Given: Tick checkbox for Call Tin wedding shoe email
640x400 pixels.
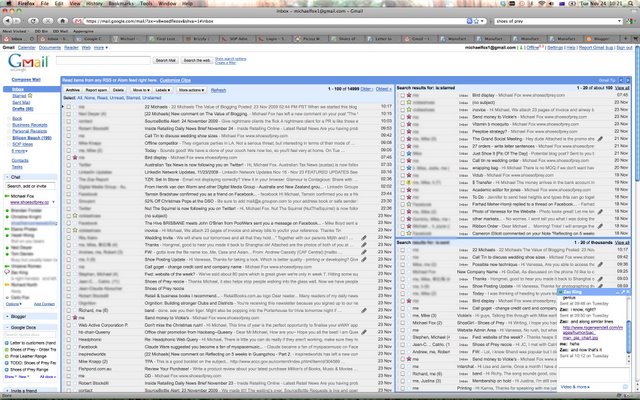Looking at the screenshot, I should (69, 136).
